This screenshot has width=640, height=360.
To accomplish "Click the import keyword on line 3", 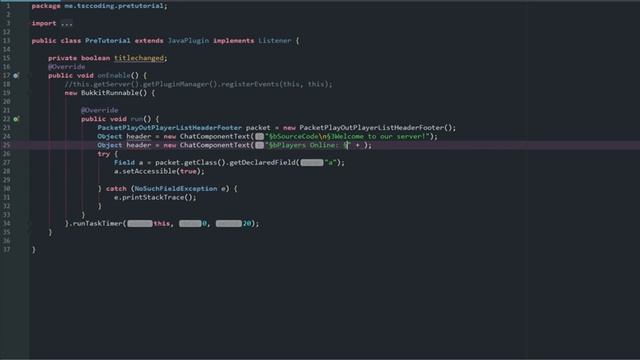I will tap(44, 23).
